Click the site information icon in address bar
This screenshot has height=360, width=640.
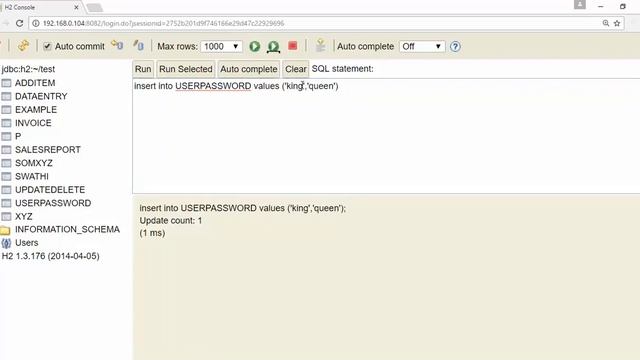[x=36, y=23]
